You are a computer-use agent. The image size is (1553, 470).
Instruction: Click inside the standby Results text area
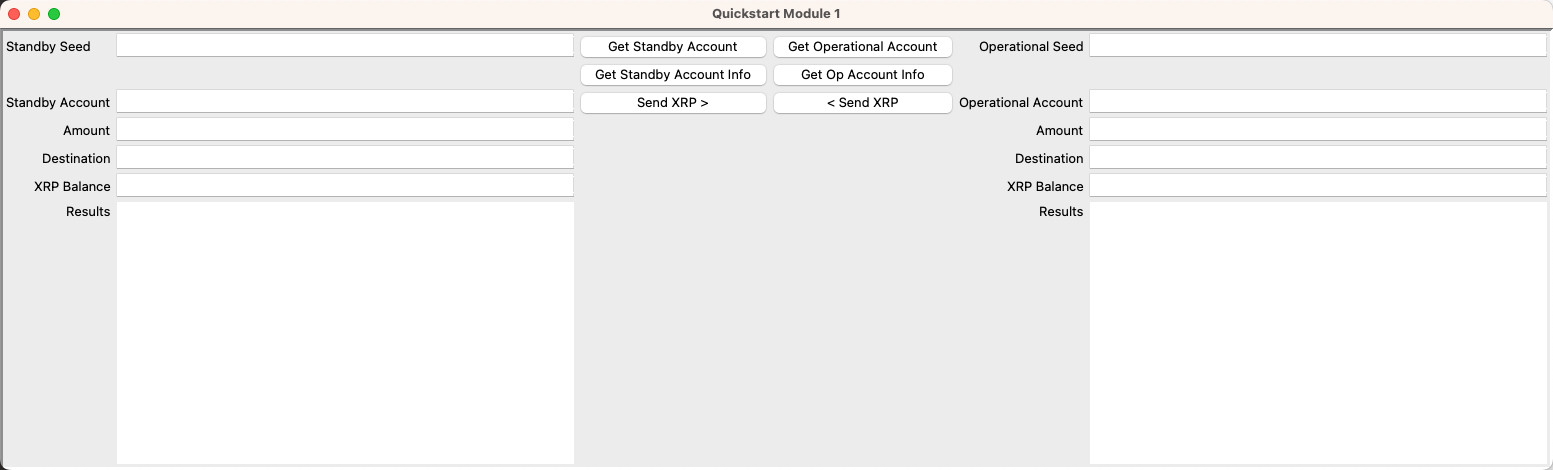point(345,332)
